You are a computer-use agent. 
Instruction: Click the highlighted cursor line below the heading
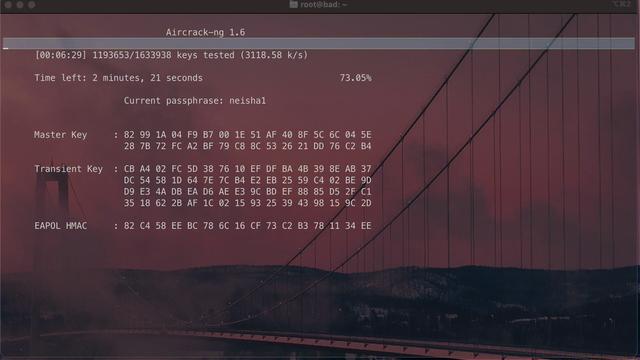click(319, 44)
